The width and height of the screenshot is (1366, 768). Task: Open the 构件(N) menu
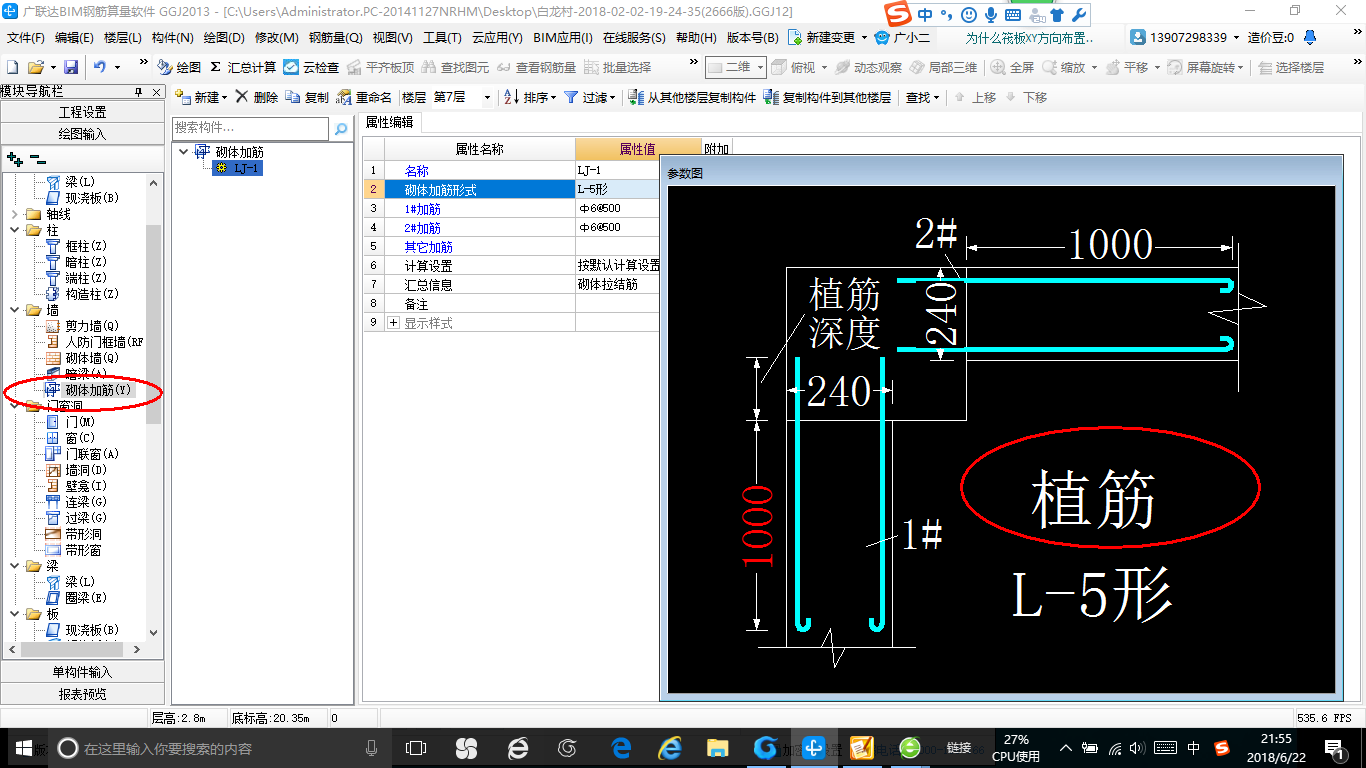pyautogui.click(x=173, y=37)
